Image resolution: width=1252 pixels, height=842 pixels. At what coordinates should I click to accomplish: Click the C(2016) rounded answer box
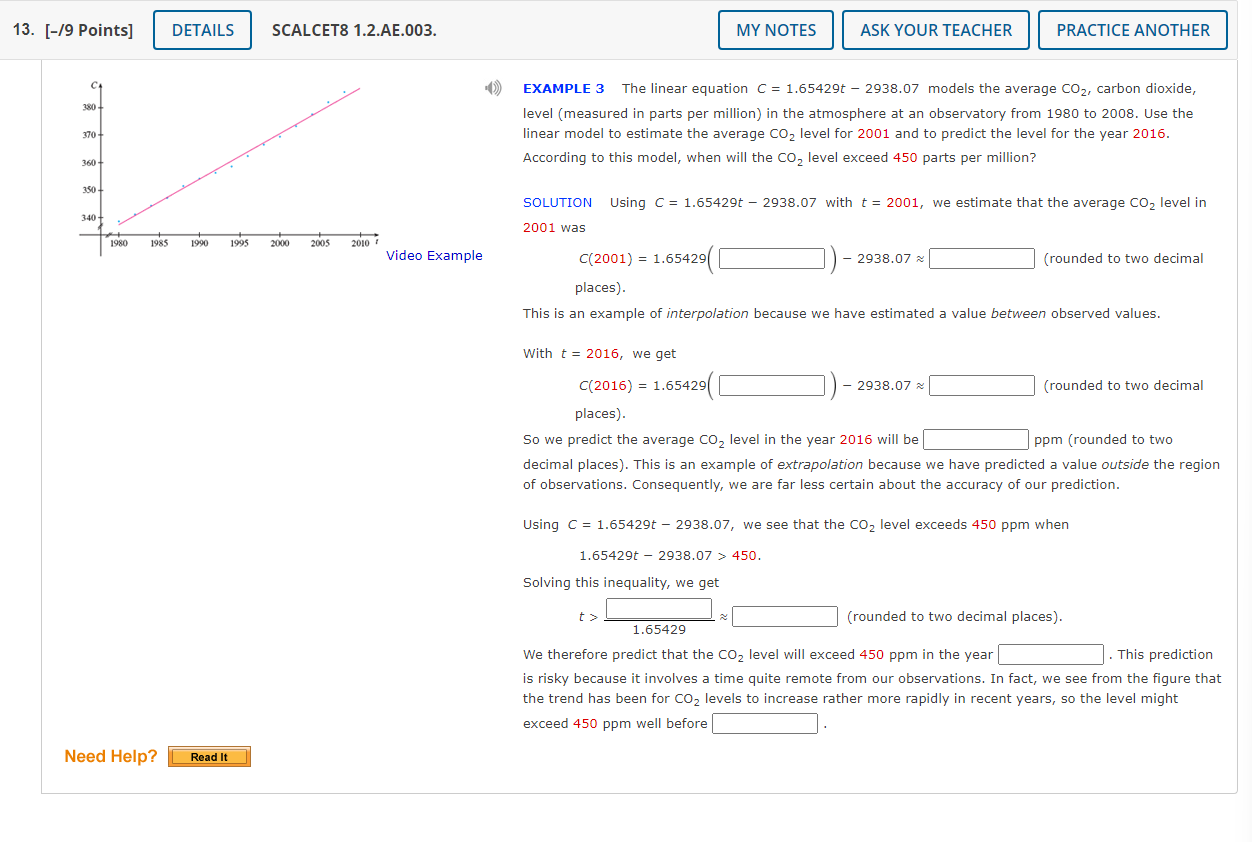click(x=981, y=385)
